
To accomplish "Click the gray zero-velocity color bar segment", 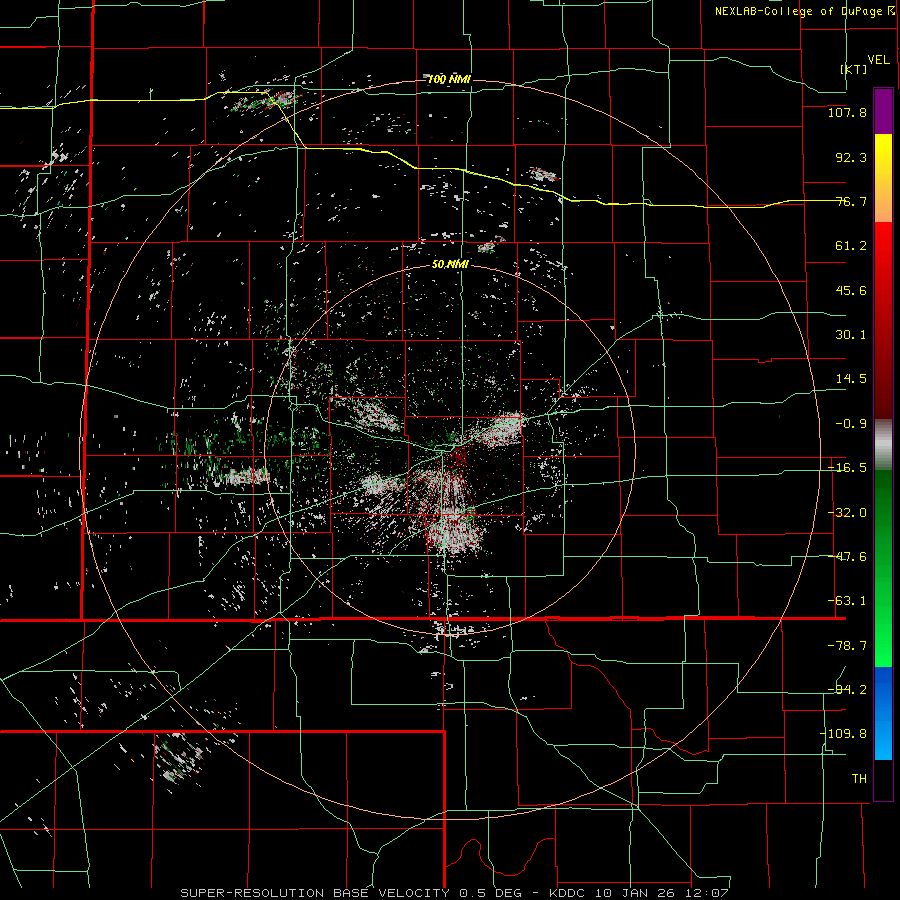I will pos(883,444).
